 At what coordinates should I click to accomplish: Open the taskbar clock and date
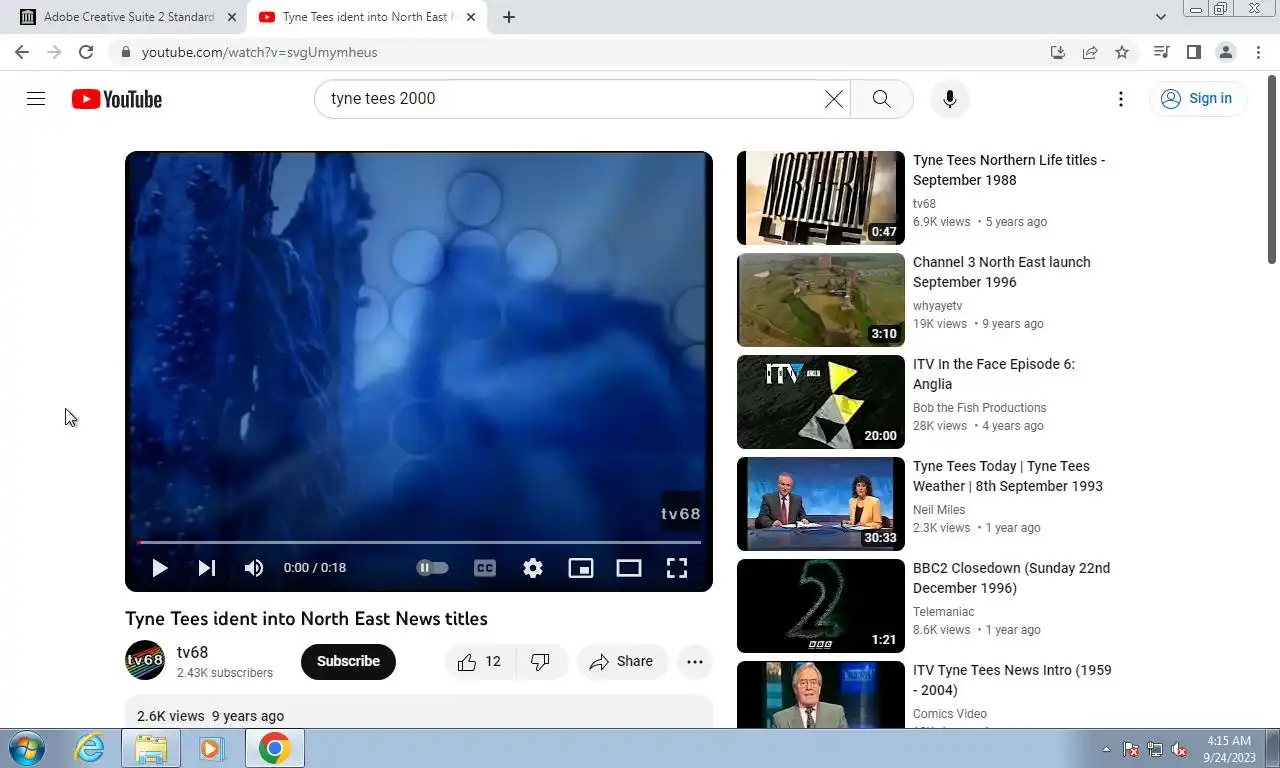1229,749
